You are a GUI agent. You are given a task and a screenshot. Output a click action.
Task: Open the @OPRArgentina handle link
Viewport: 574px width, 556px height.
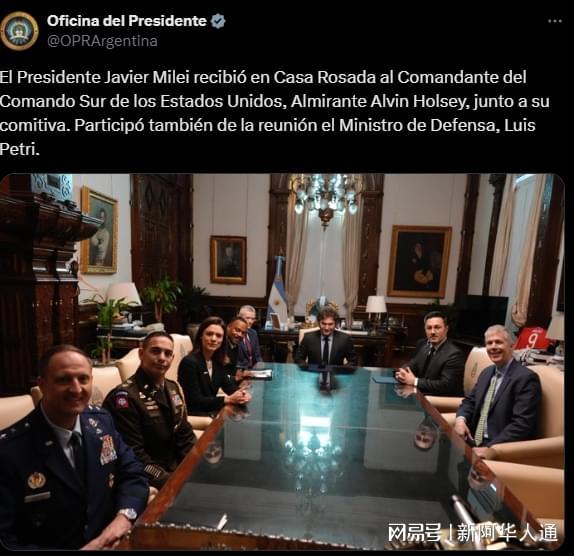[102, 41]
